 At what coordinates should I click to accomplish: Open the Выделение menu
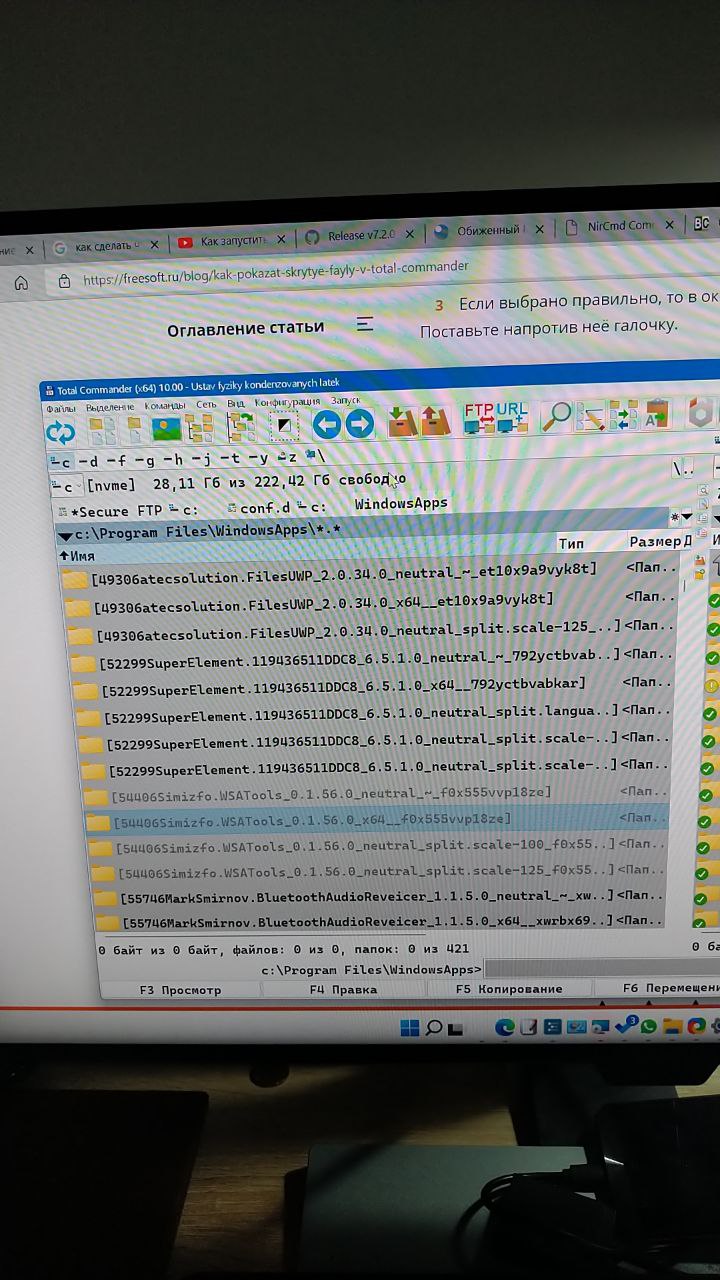pos(109,407)
